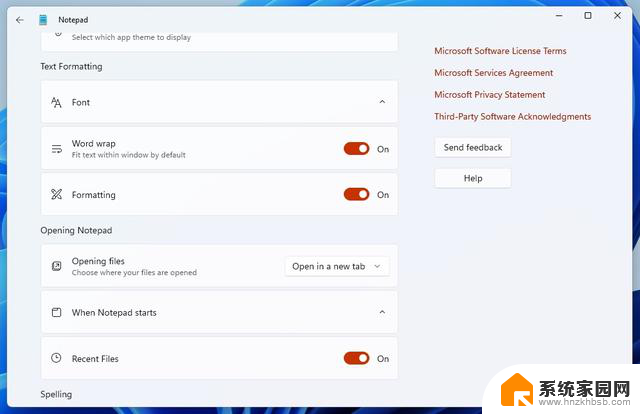The width and height of the screenshot is (640, 414).
Task: Click the Recent Files clock icon
Action: (x=56, y=358)
